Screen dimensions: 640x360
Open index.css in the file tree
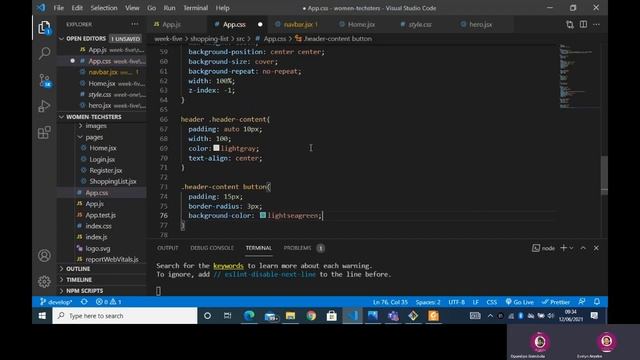click(98, 226)
